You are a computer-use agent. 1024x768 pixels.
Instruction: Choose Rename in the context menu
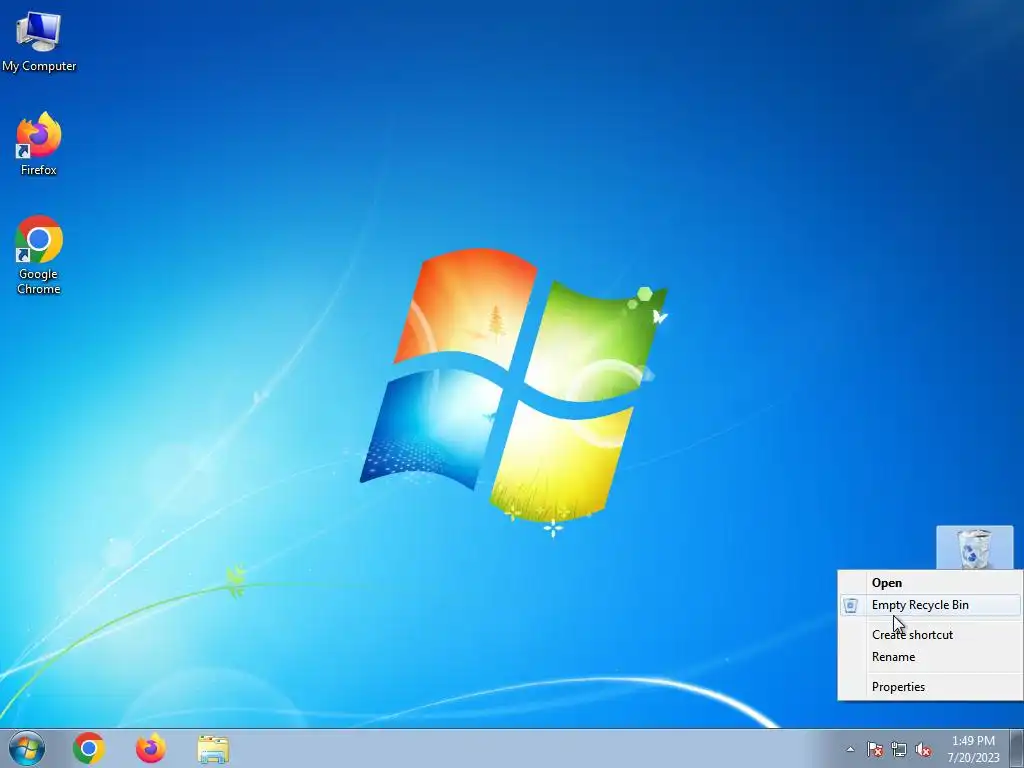[930, 657]
